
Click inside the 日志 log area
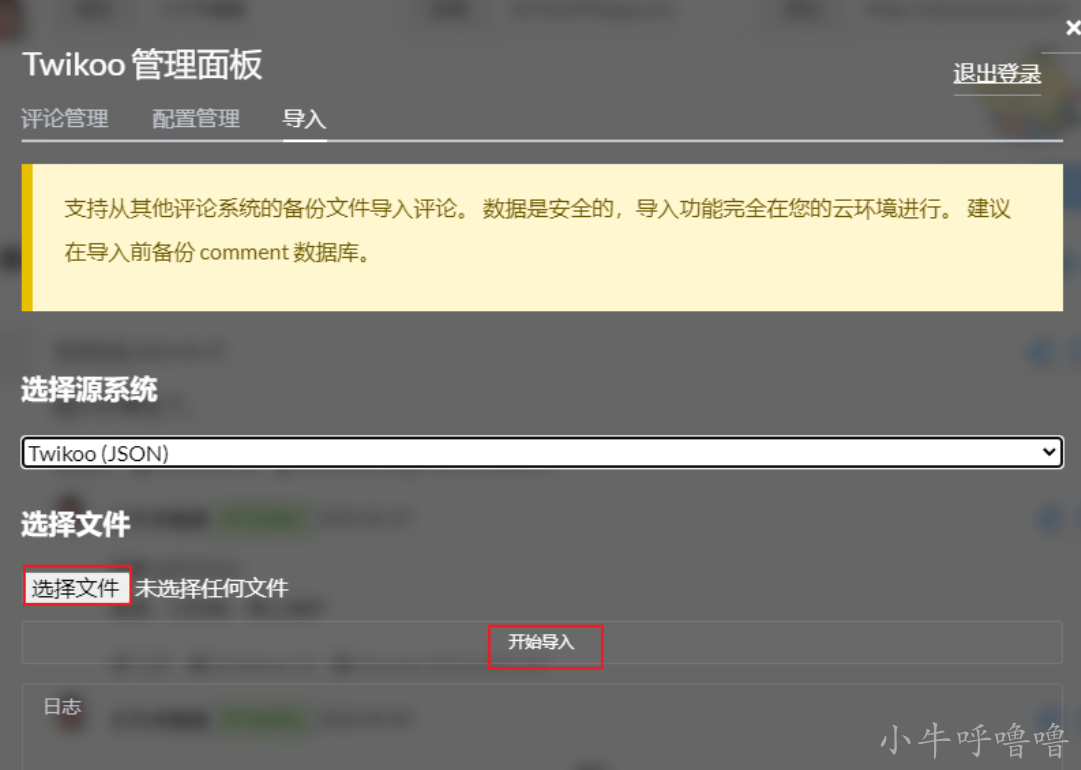click(x=542, y=727)
